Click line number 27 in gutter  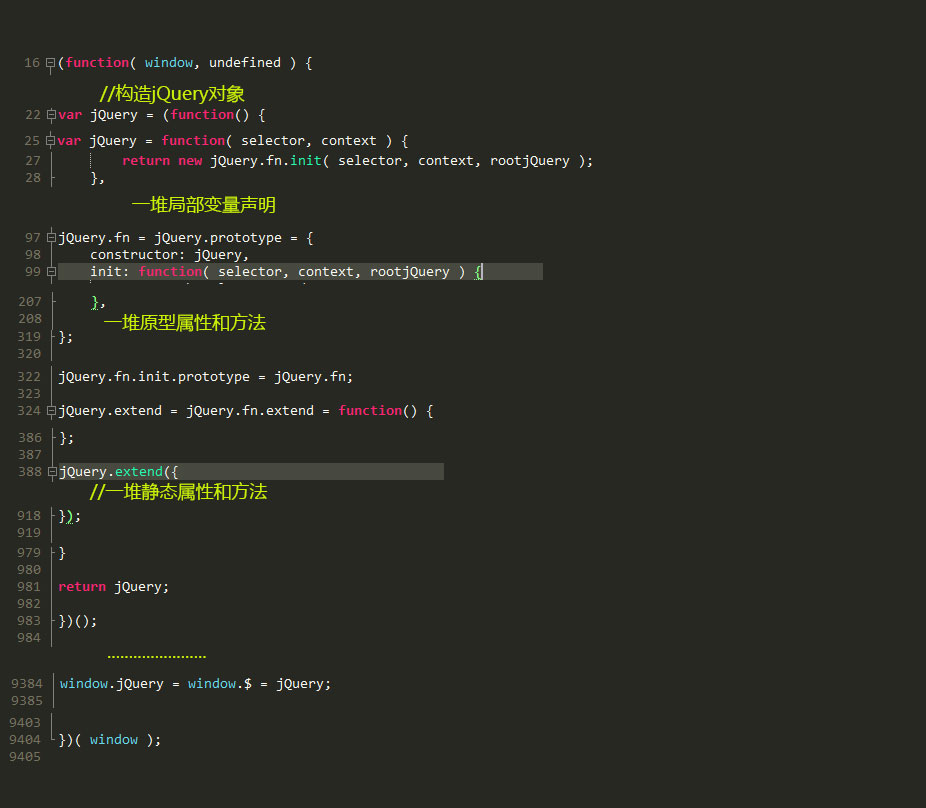click(33, 161)
